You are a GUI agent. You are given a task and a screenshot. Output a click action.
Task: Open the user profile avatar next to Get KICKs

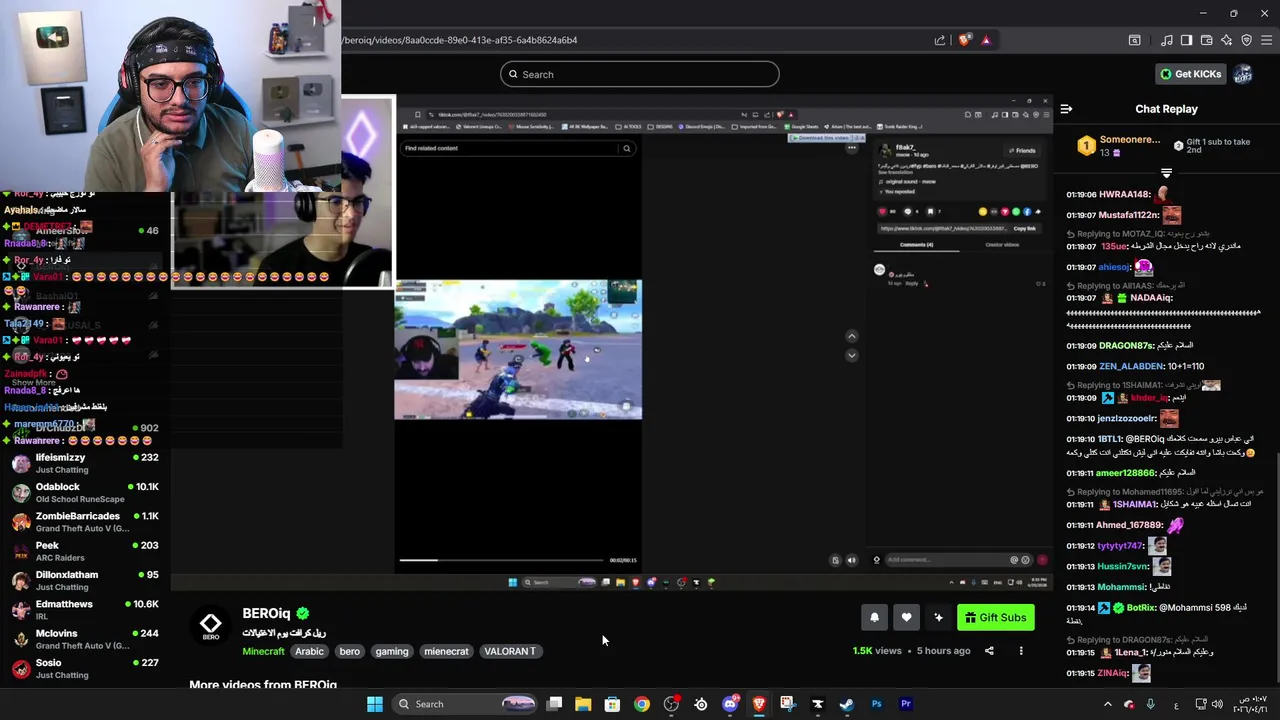[x=1243, y=74]
